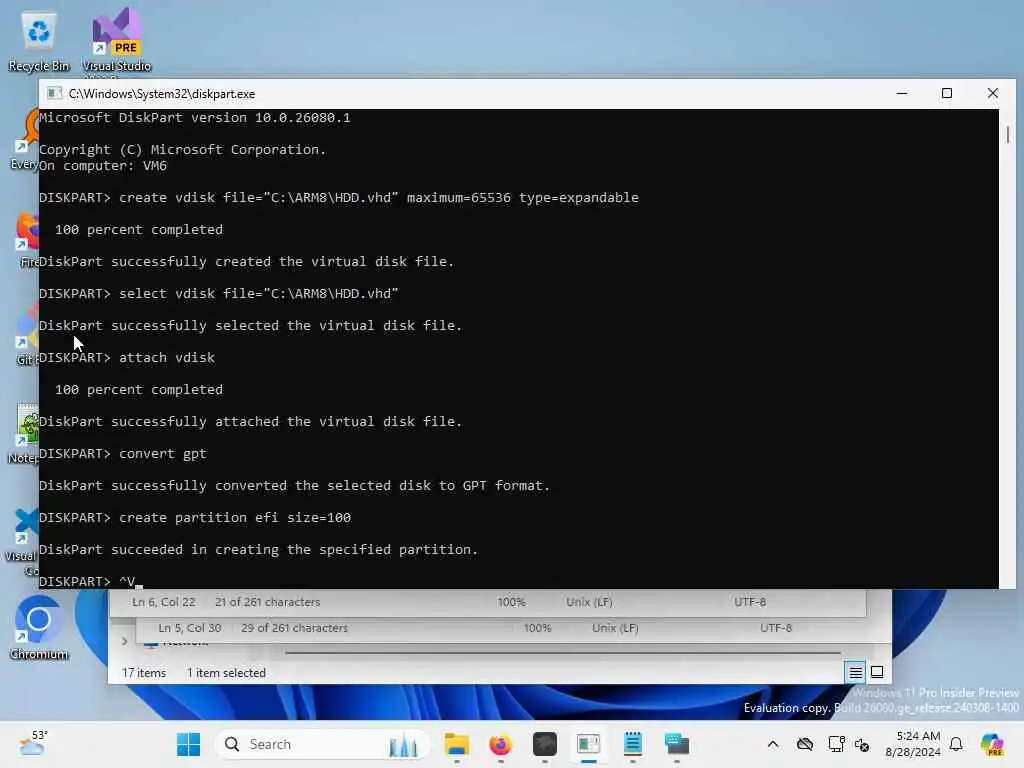
Task: Open the weather widget showing 53°
Action: tap(33, 744)
